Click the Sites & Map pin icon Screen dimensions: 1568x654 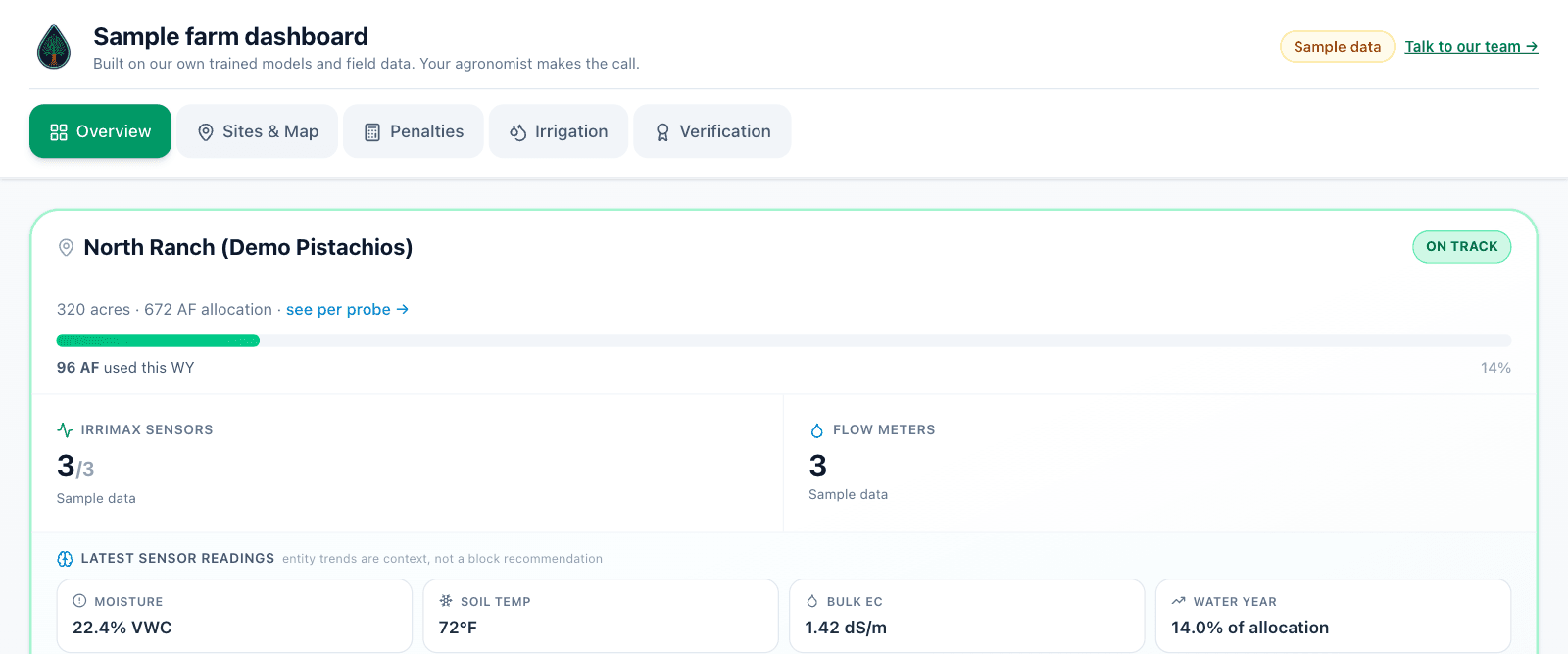(x=206, y=132)
